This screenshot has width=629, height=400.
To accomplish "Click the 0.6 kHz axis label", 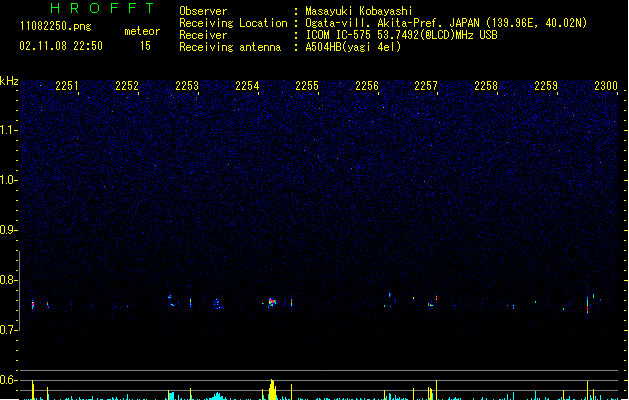I will (x=8, y=380).
